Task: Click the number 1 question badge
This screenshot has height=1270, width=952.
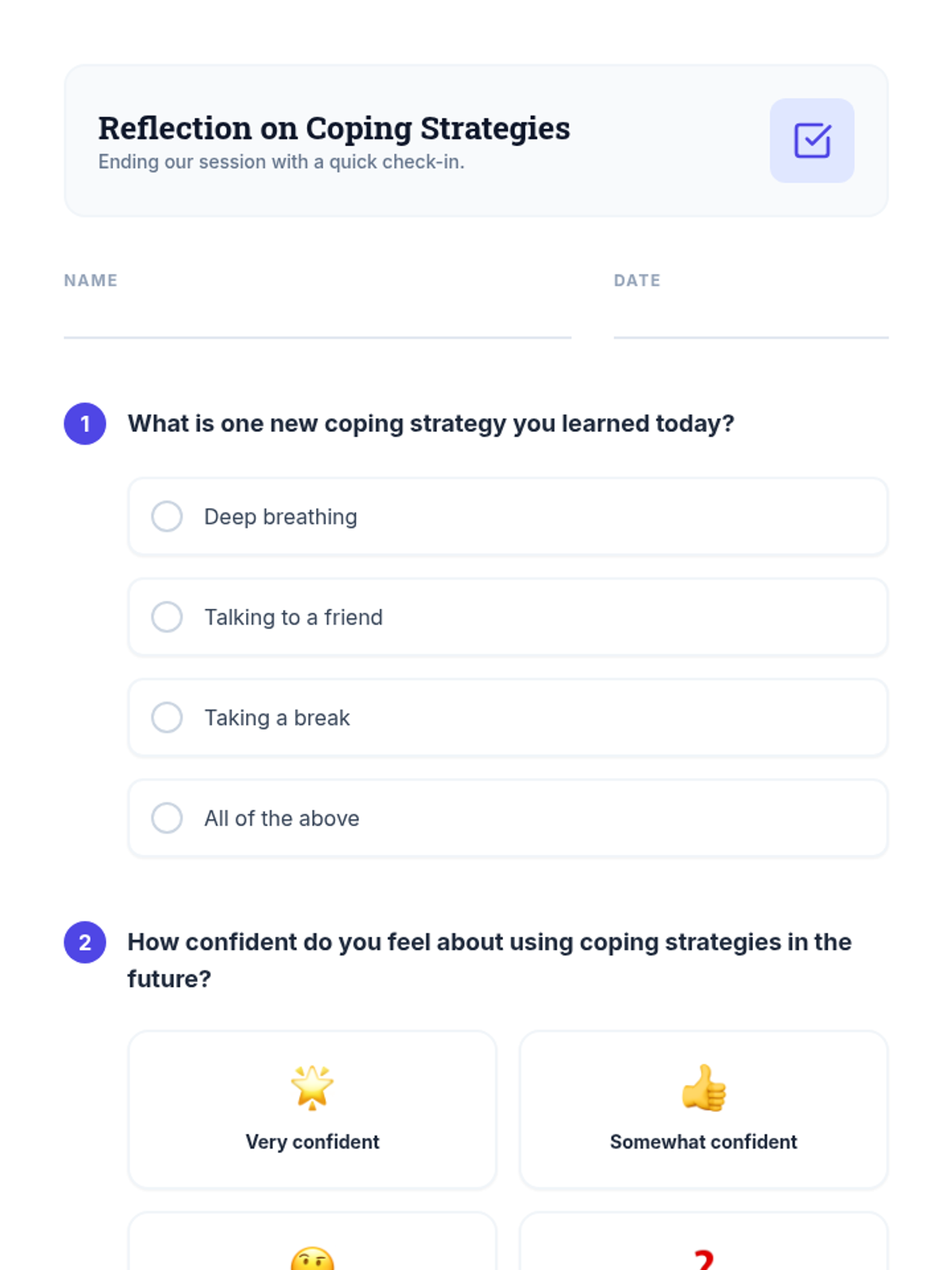Action: 85,424
